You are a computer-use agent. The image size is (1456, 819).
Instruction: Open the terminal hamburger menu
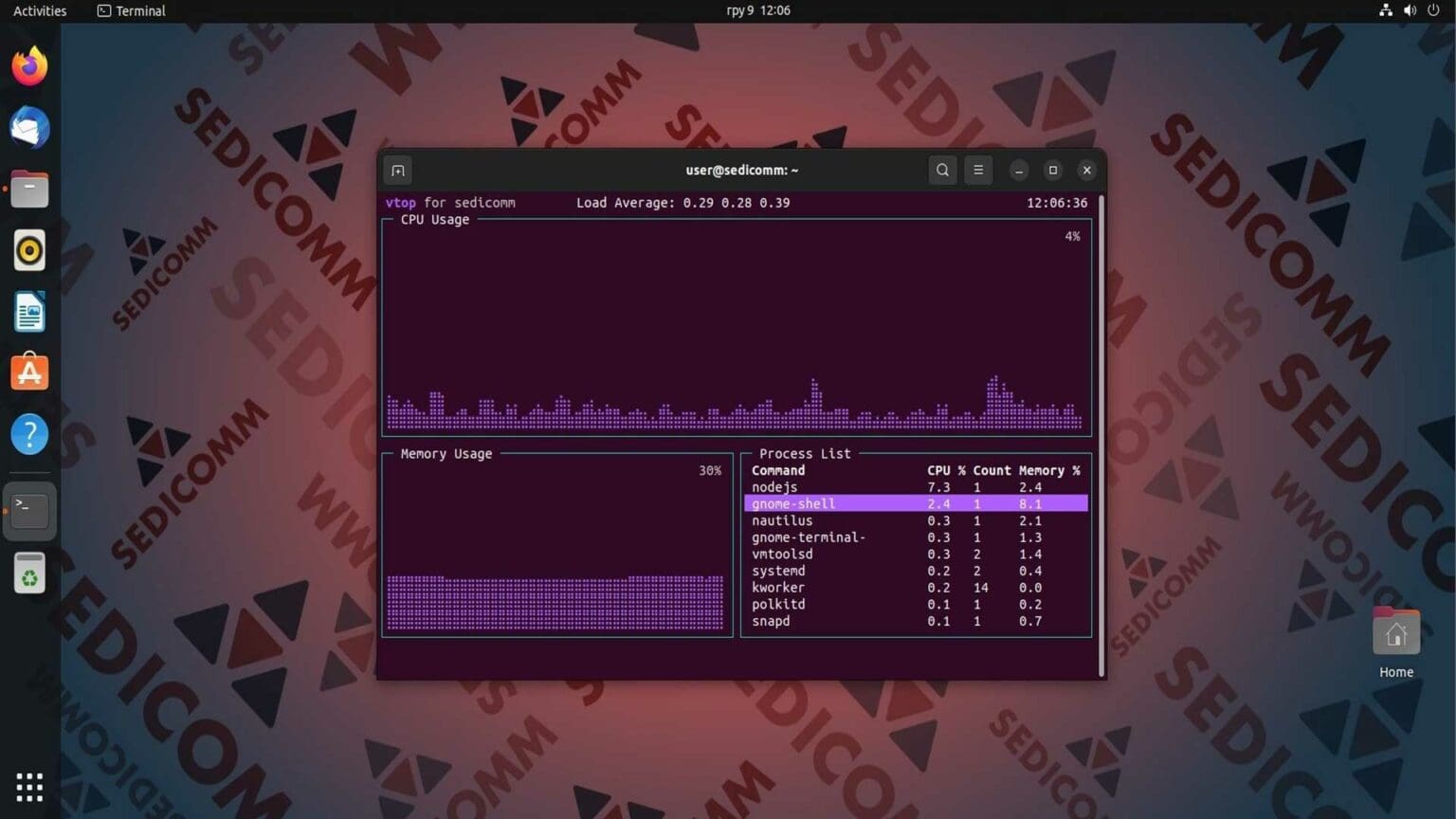[978, 171]
